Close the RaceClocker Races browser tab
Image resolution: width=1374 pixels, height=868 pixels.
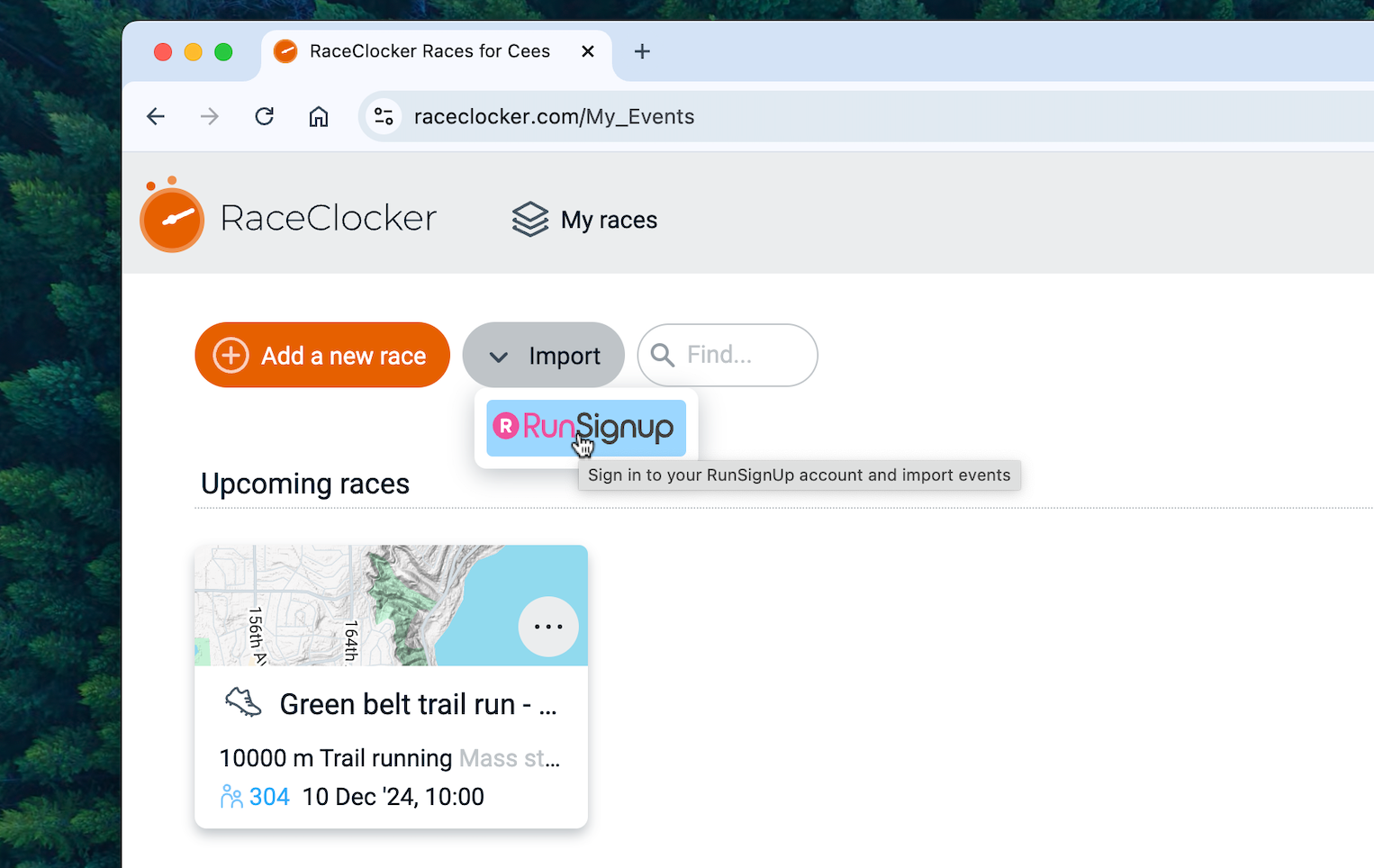(x=588, y=51)
